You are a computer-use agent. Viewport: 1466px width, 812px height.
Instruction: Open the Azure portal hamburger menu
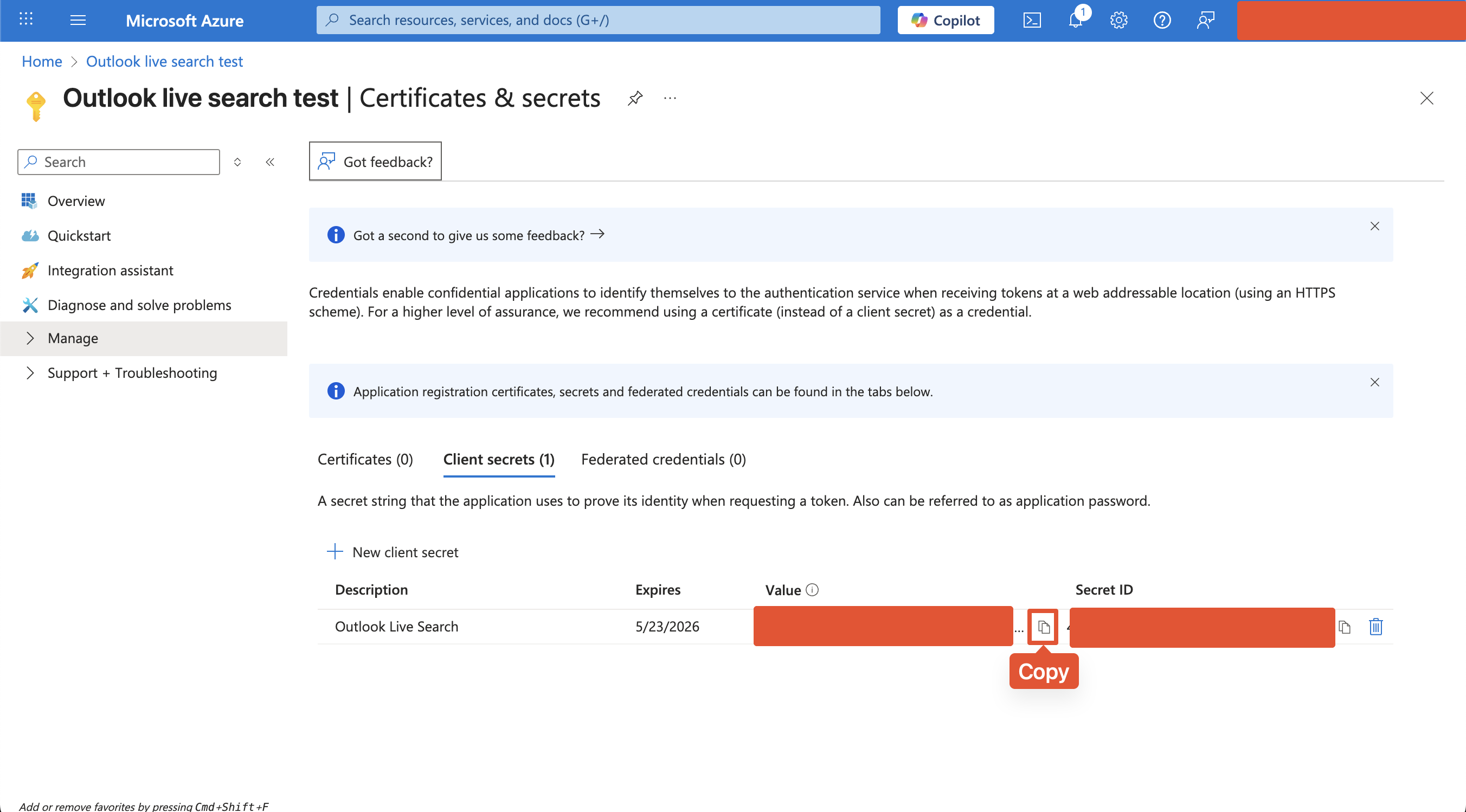[x=78, y=21]
